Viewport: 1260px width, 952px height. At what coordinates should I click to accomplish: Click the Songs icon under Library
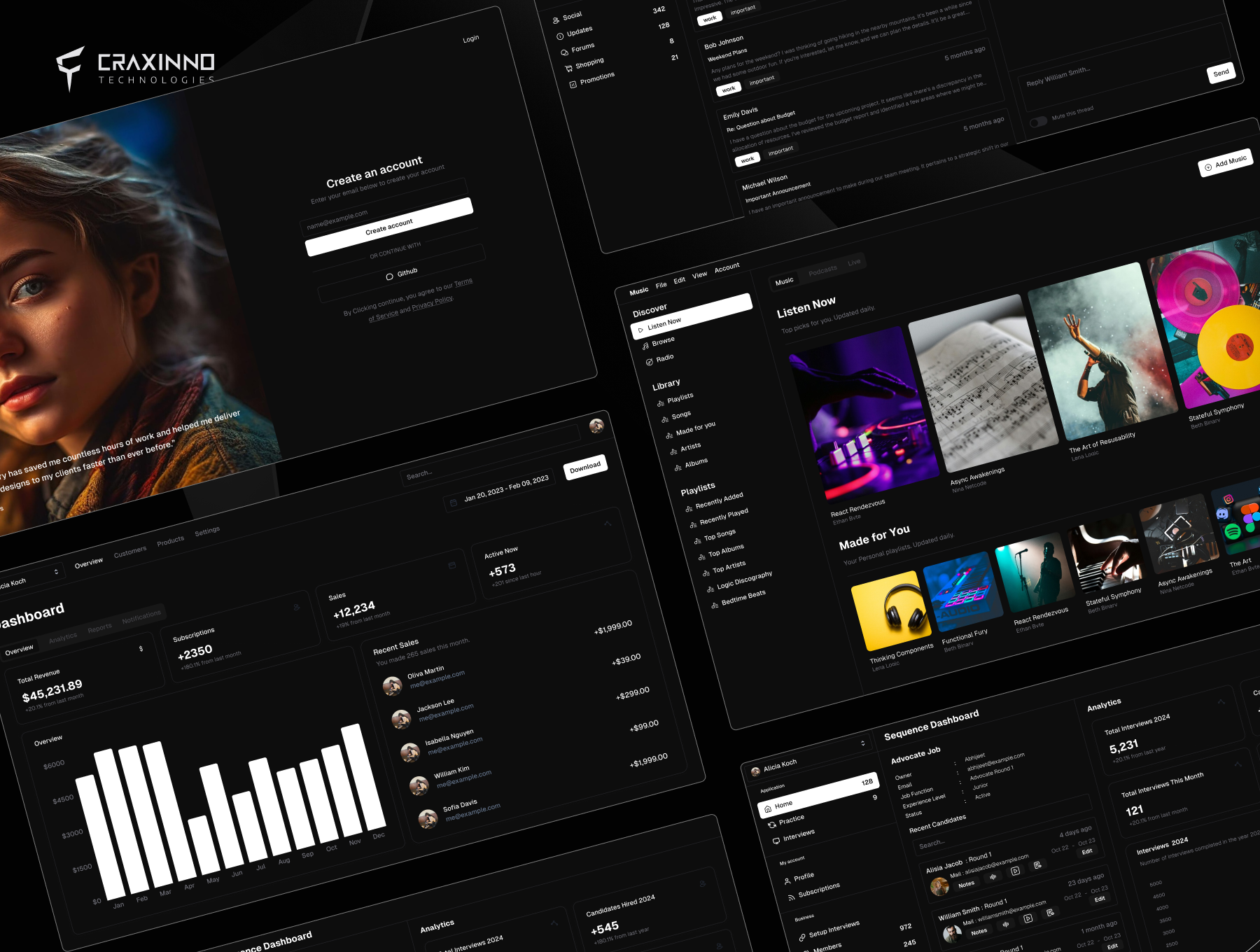click(665, 419)
